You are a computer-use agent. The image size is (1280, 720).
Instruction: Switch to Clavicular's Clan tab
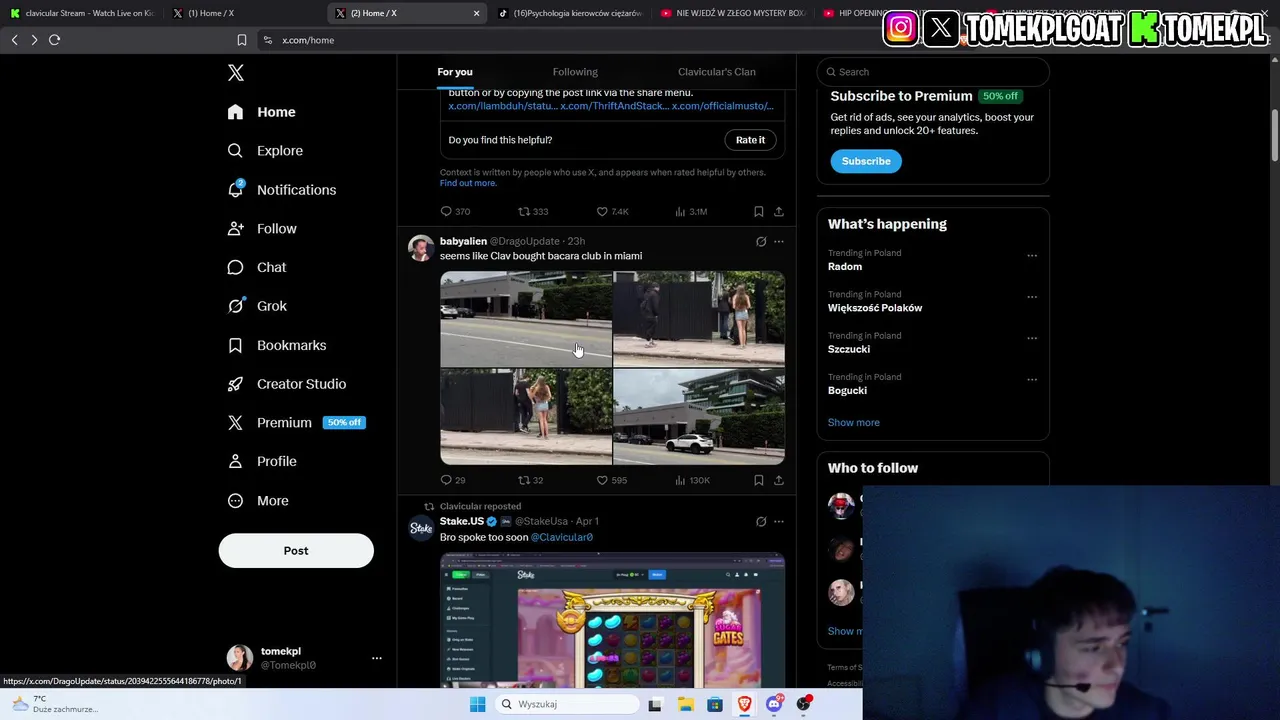click(717, 72)
